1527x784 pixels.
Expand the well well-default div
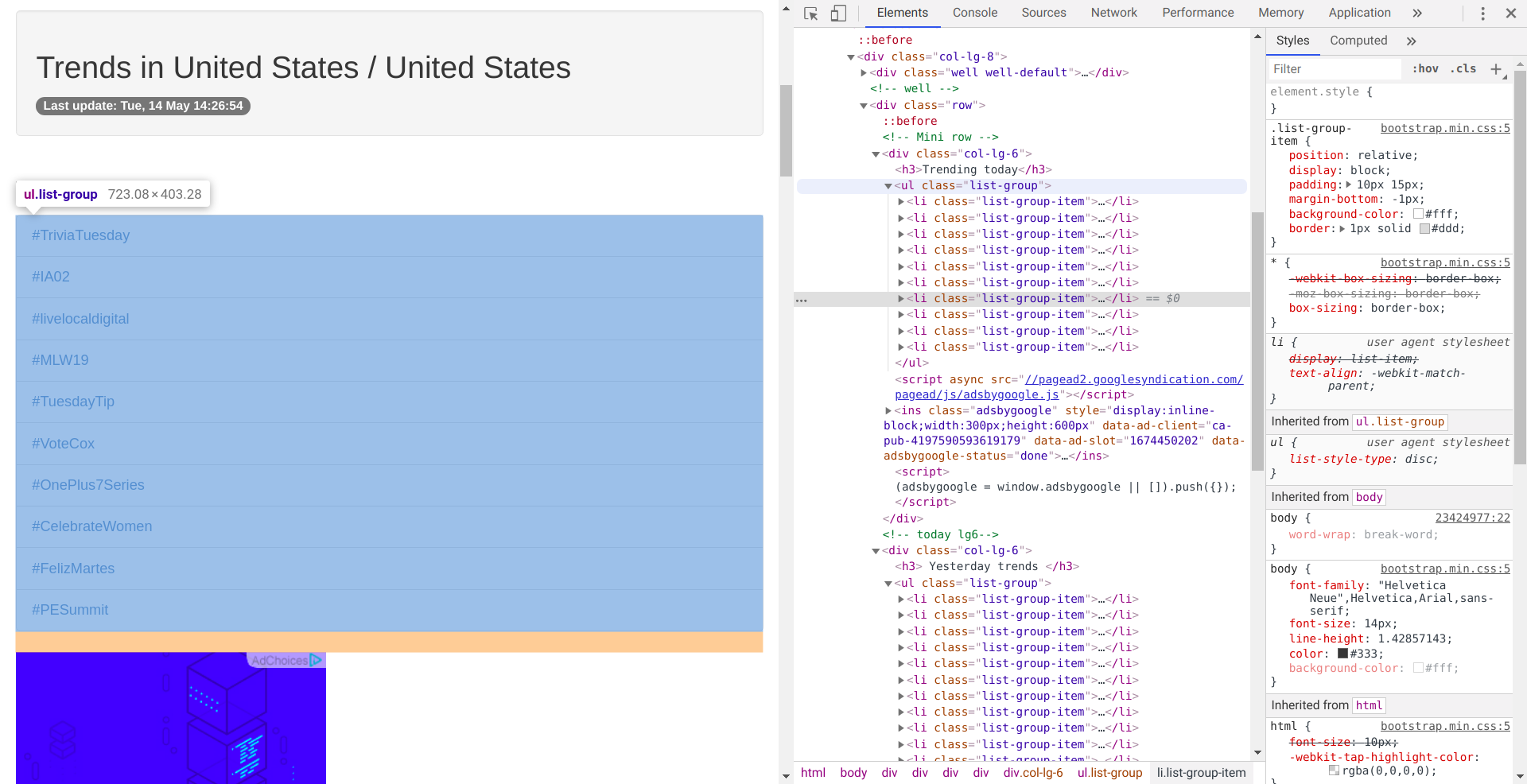tap(864, 72)
